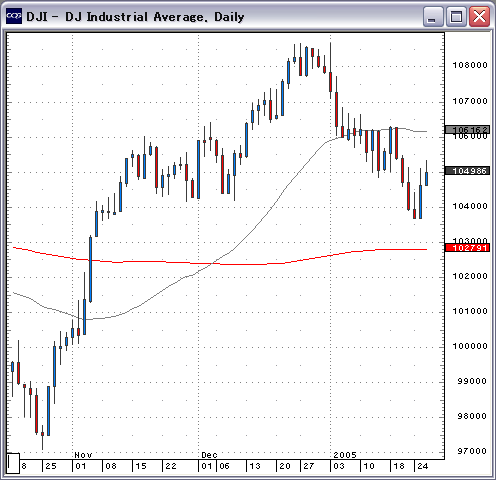
Task: Select the black 104986 last price tag
Action: (x=467, y=171)
